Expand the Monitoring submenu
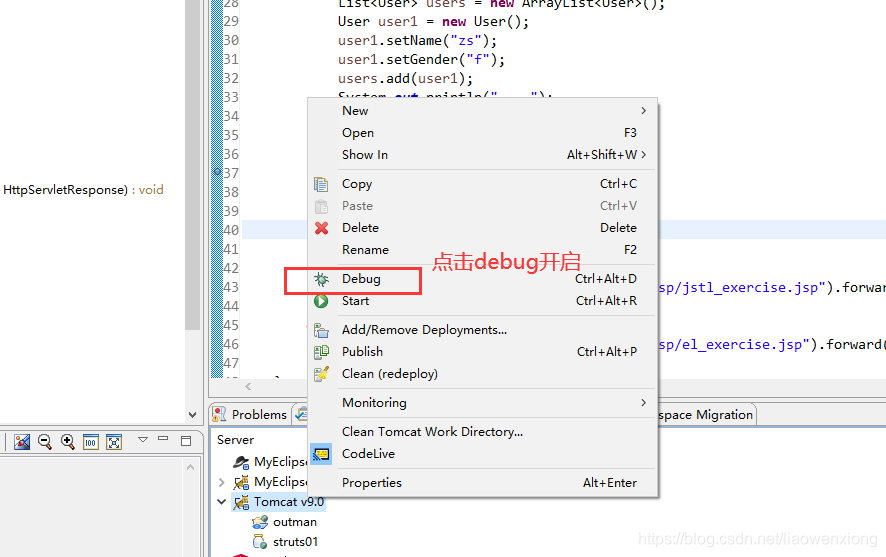 tap(643, 403)
